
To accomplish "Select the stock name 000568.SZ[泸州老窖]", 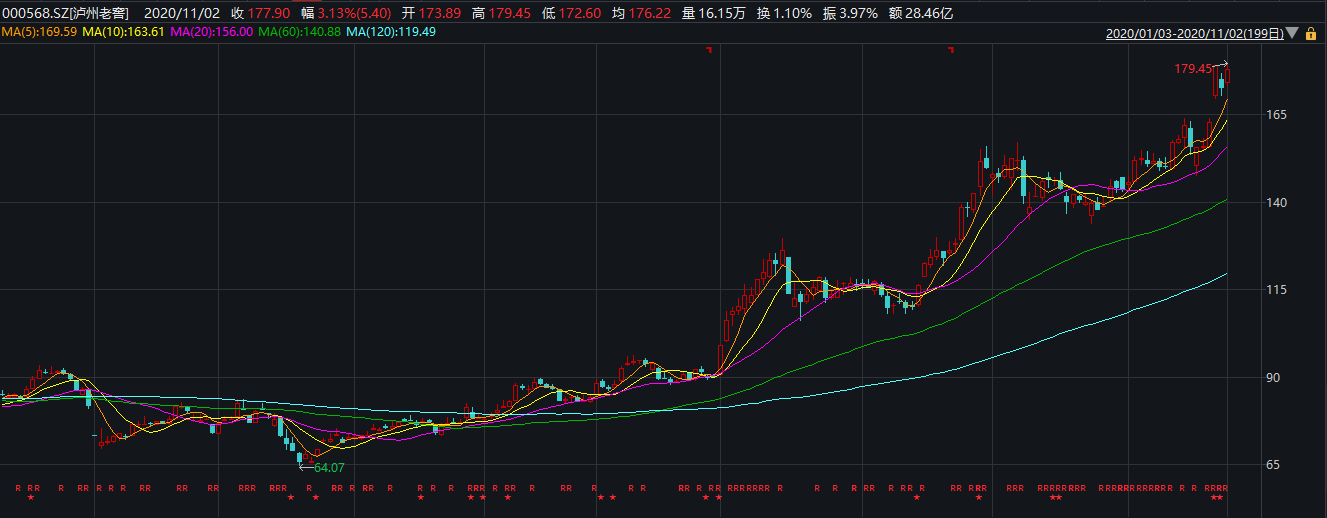I will 64,13.
